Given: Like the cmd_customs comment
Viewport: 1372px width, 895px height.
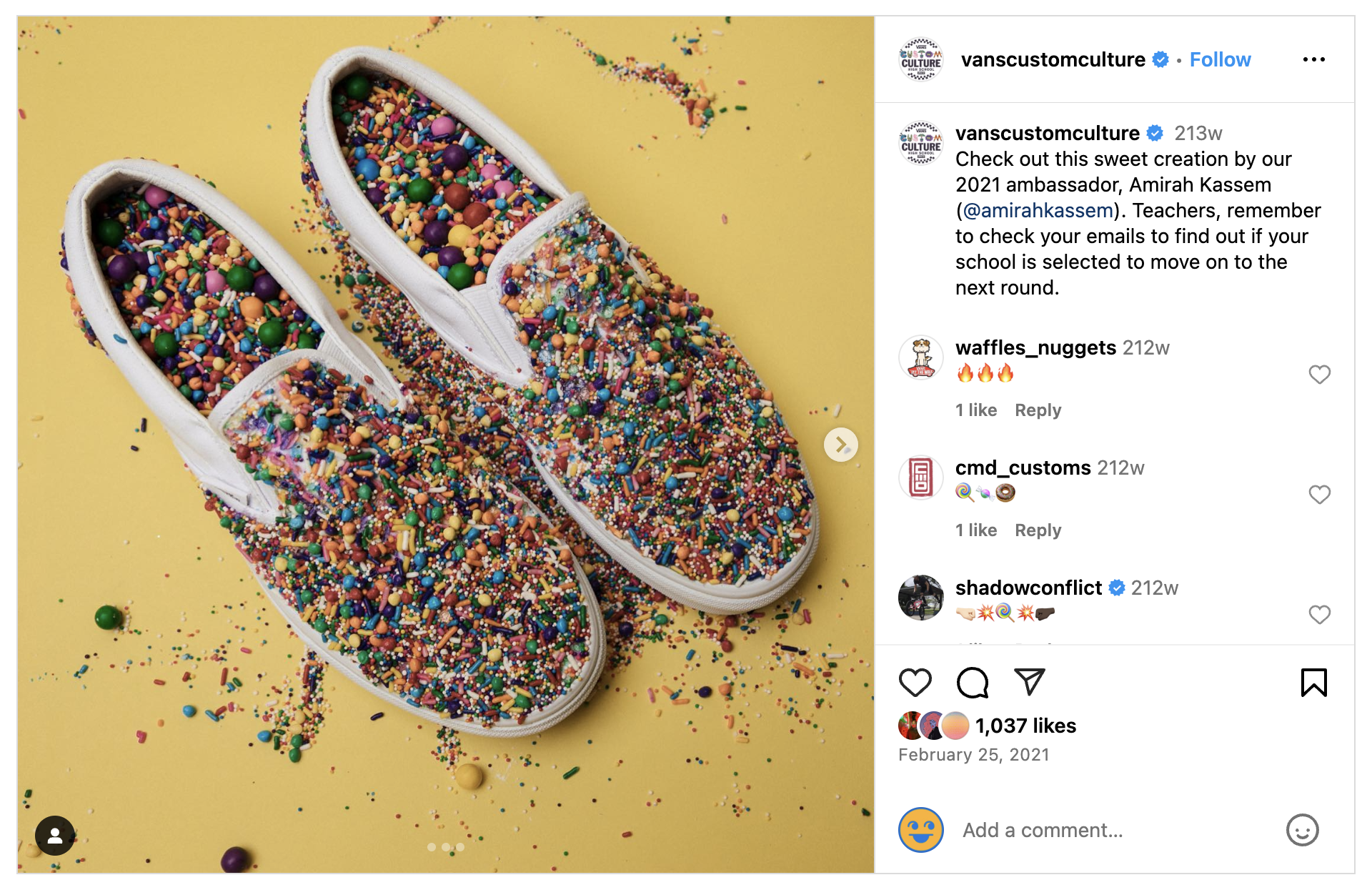Looking at the screenshot, I should point(1319,495).
